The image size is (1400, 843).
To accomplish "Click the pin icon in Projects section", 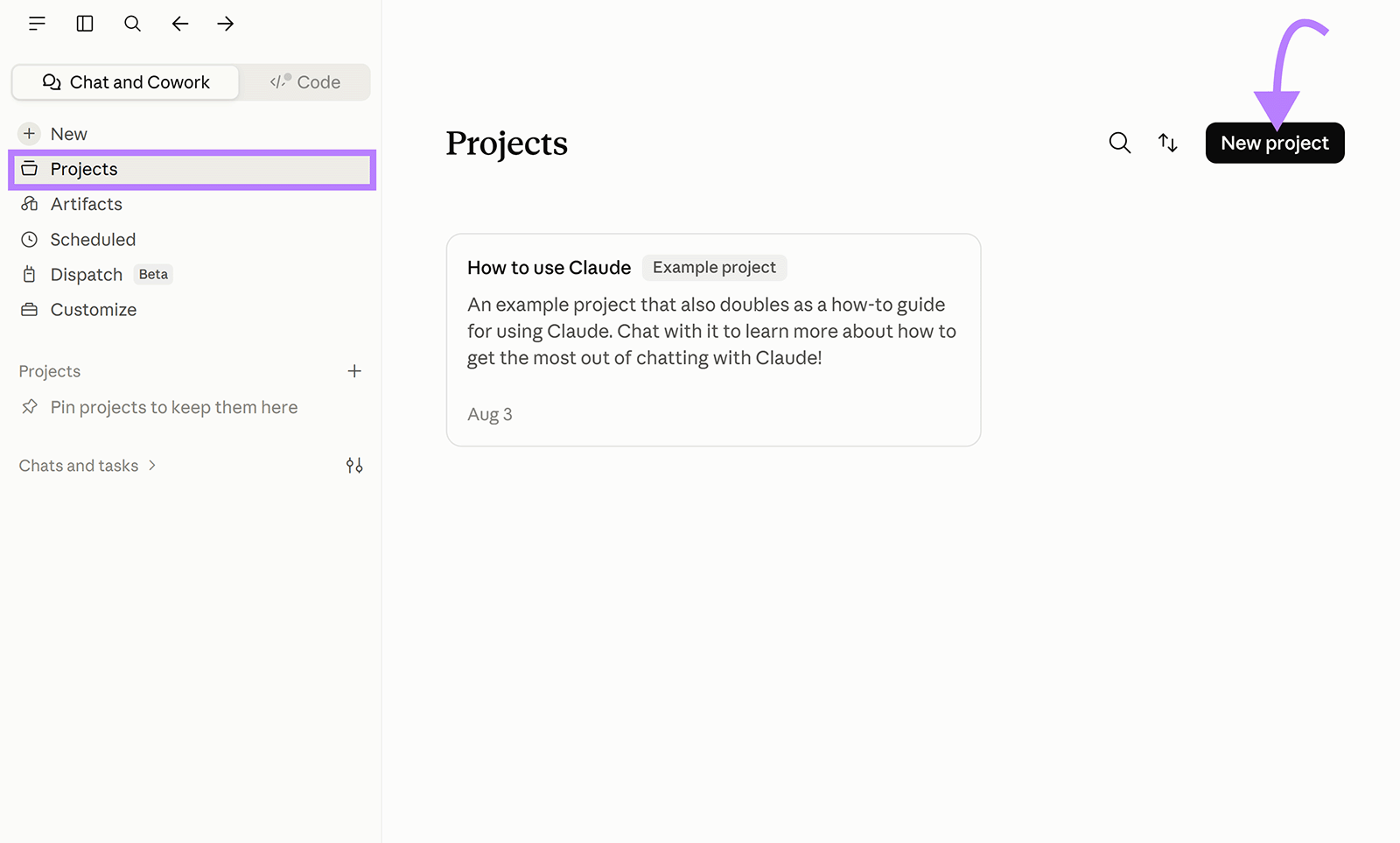I will (30, 406).
